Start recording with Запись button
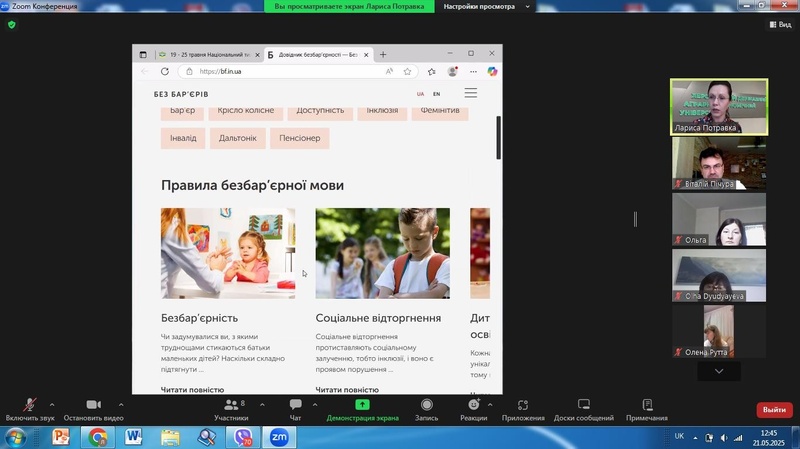The height and width of the screenshot is (449, 800). coord(426,405)
